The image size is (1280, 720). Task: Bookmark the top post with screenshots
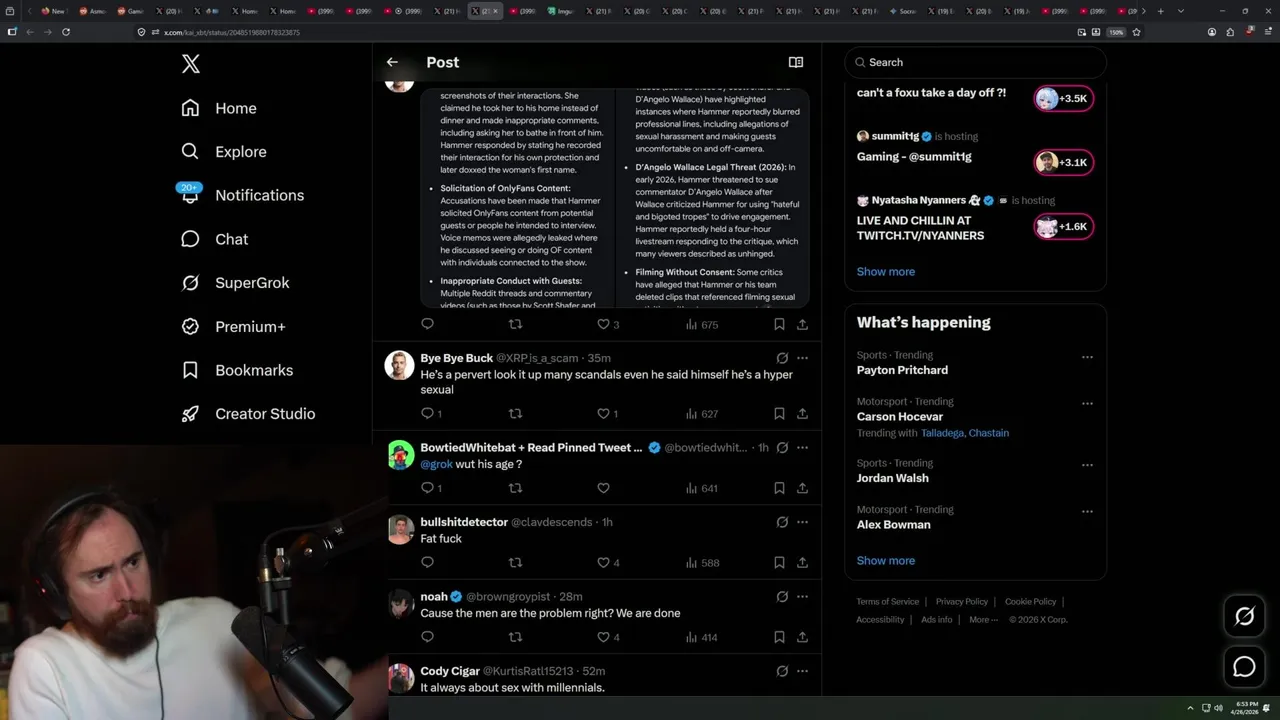[x=779, y=324]
